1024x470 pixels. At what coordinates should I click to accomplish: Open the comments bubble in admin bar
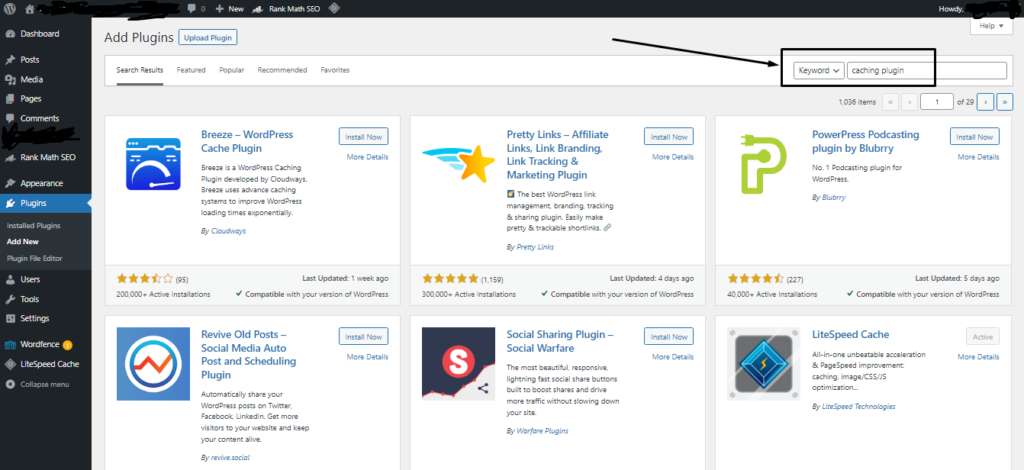point(196,8)
